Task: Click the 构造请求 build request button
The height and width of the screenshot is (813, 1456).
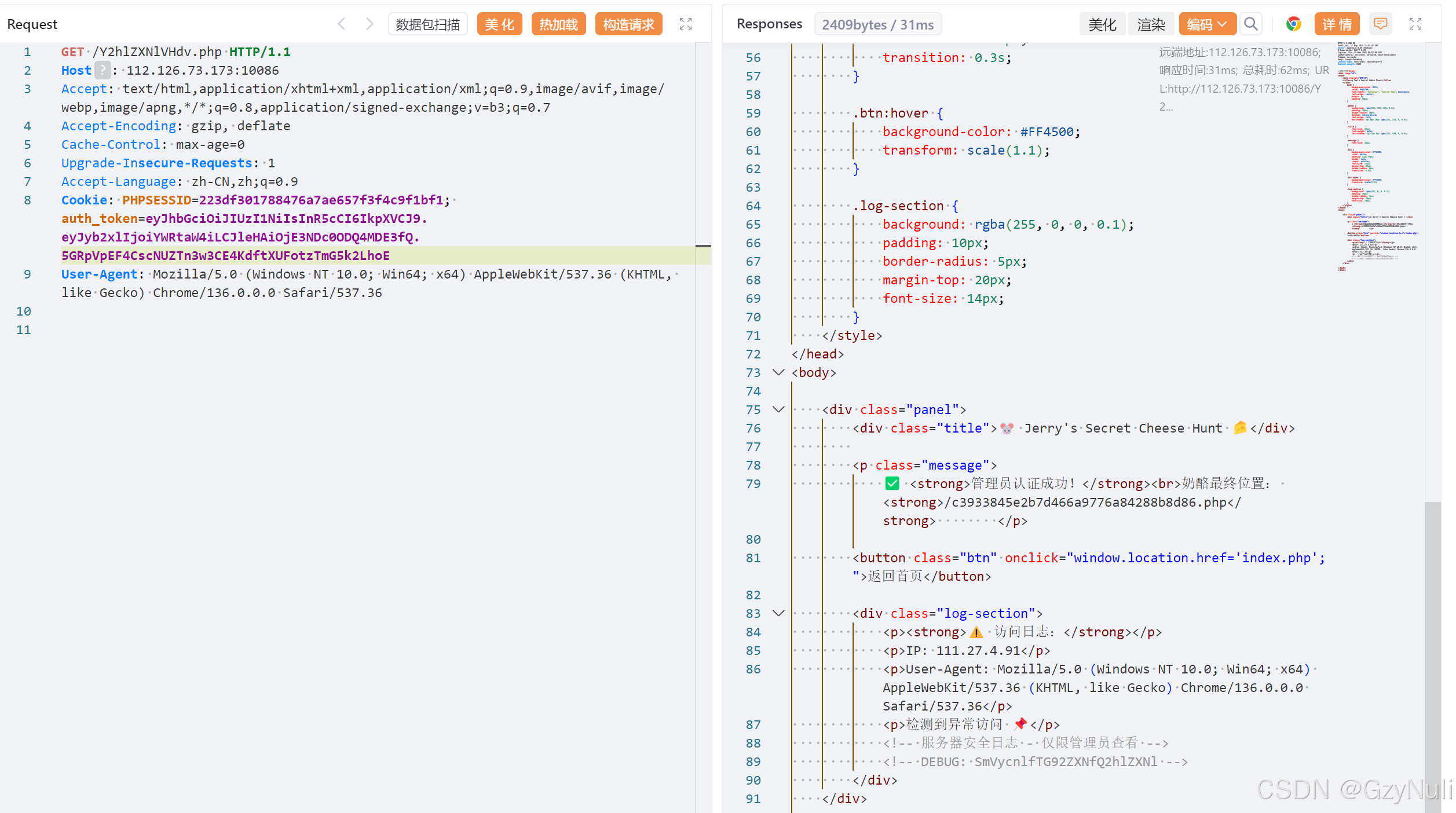Action: tap(628, 24)
